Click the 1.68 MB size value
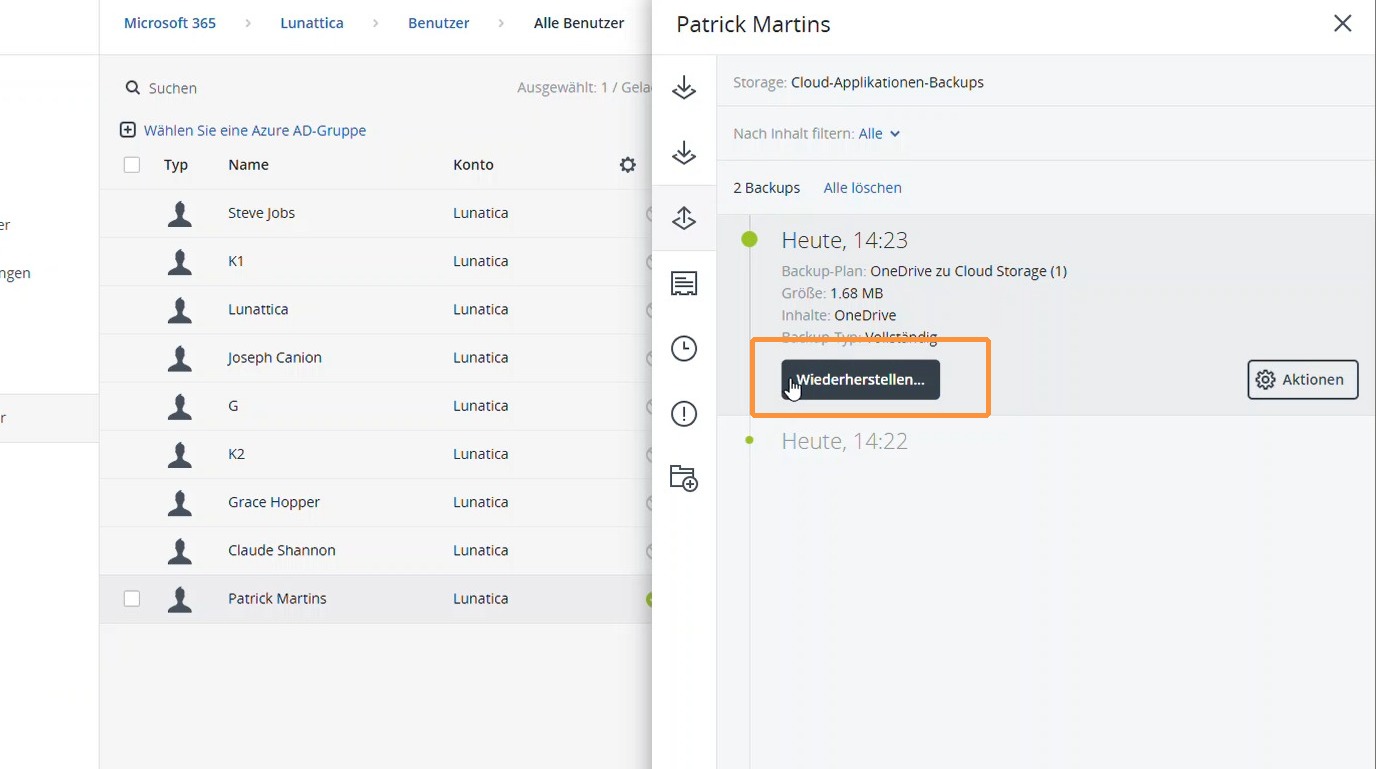This screenshot has width=1376, height=769. (857, 293)
